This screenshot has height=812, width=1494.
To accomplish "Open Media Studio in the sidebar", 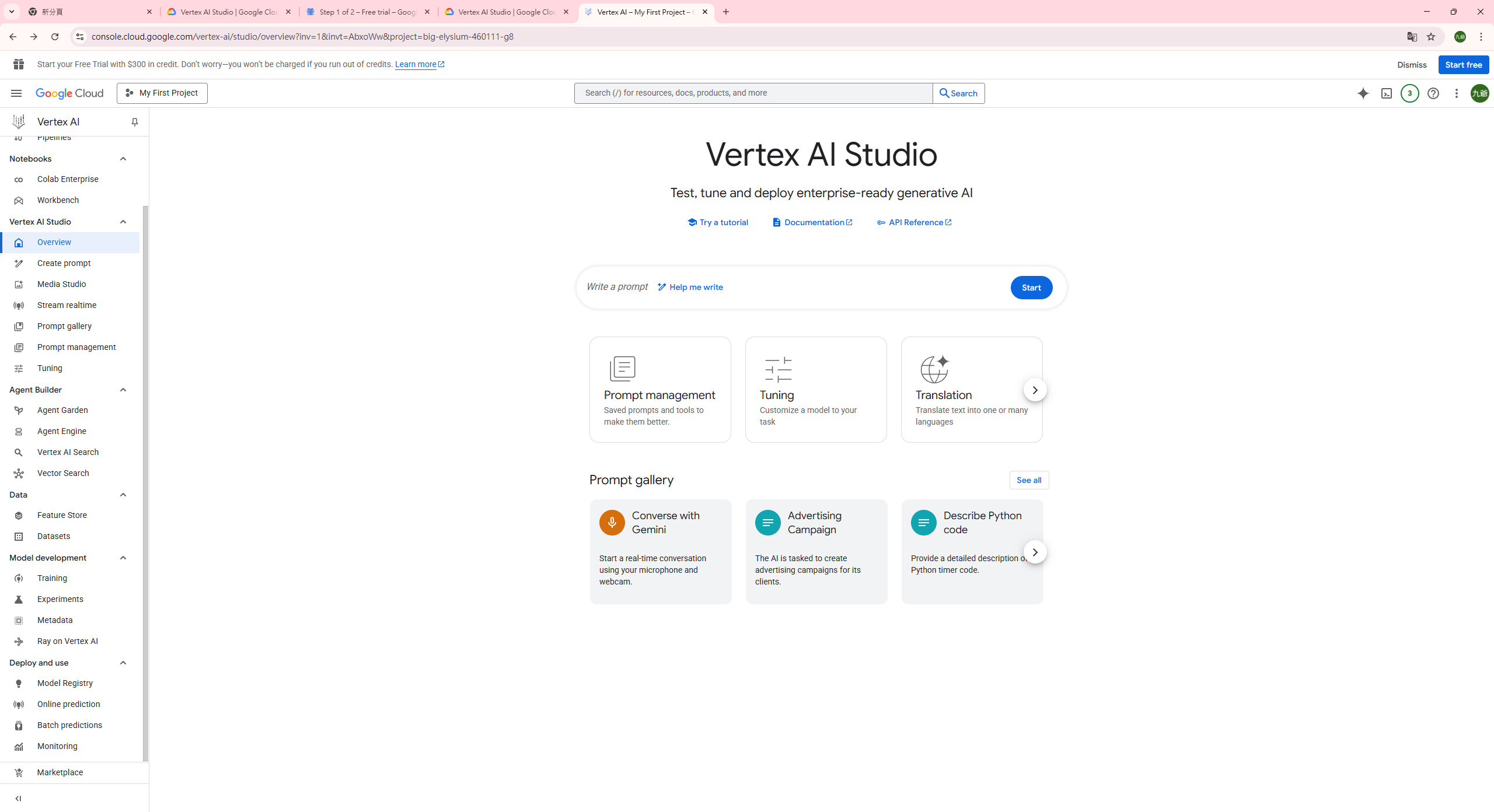I will [61, 284].
